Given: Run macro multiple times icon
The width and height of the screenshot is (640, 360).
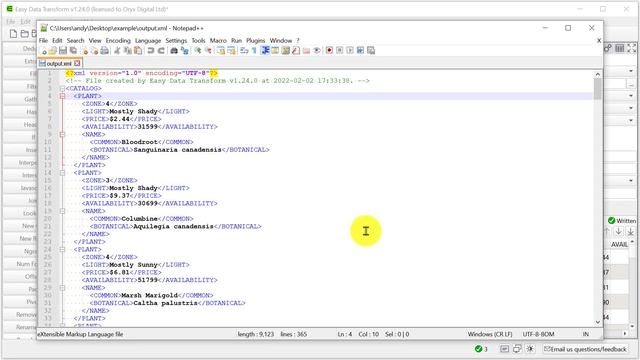Looking at the screenshot, I should [x=360, y=50].
